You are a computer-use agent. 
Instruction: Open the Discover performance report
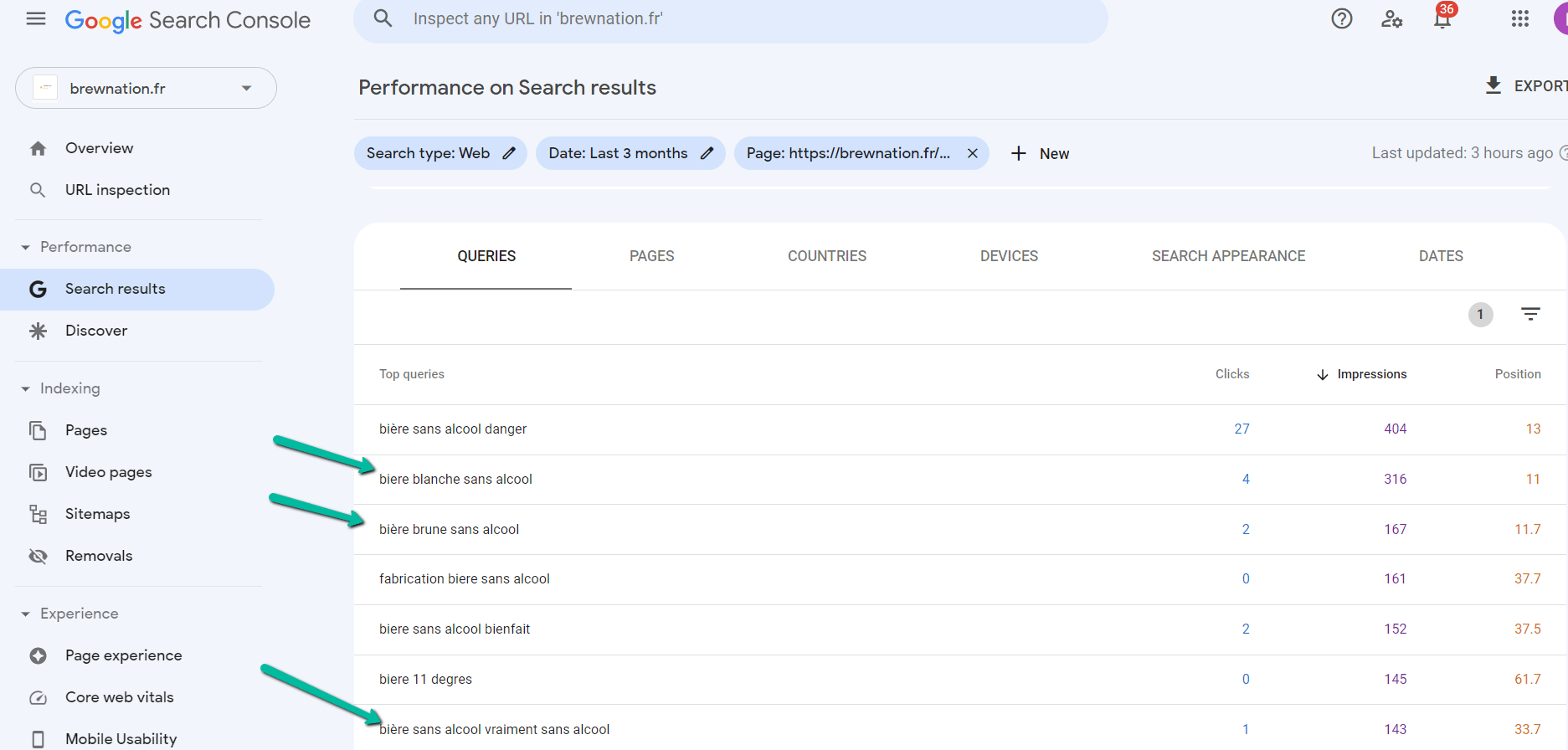pos(96,331)
